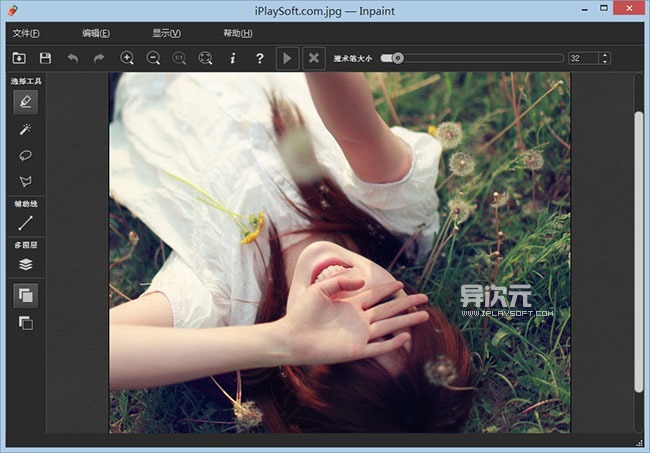Click the Zoom in magnifier icon
The height and width of the screenshot is (453, 650).
click(x=127, y=59)
